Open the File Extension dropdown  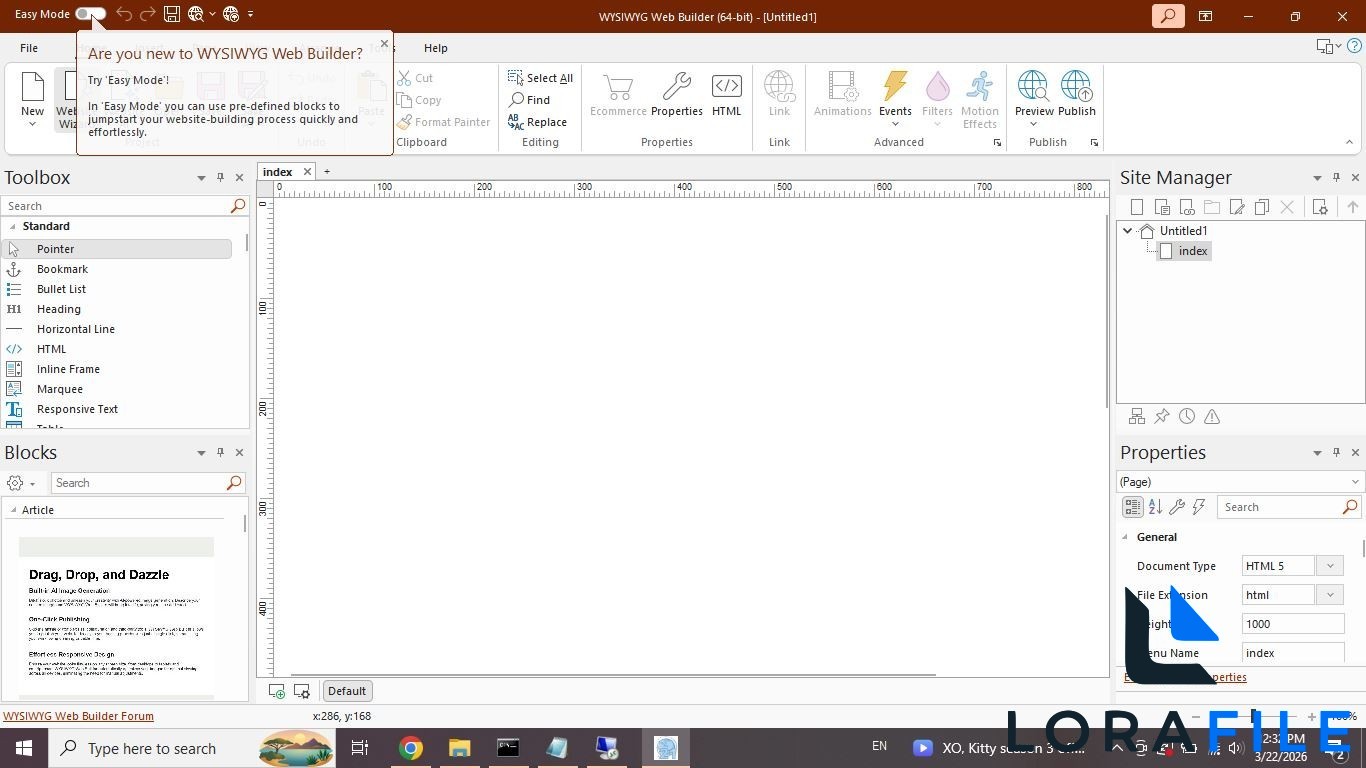click(1330, 594)
